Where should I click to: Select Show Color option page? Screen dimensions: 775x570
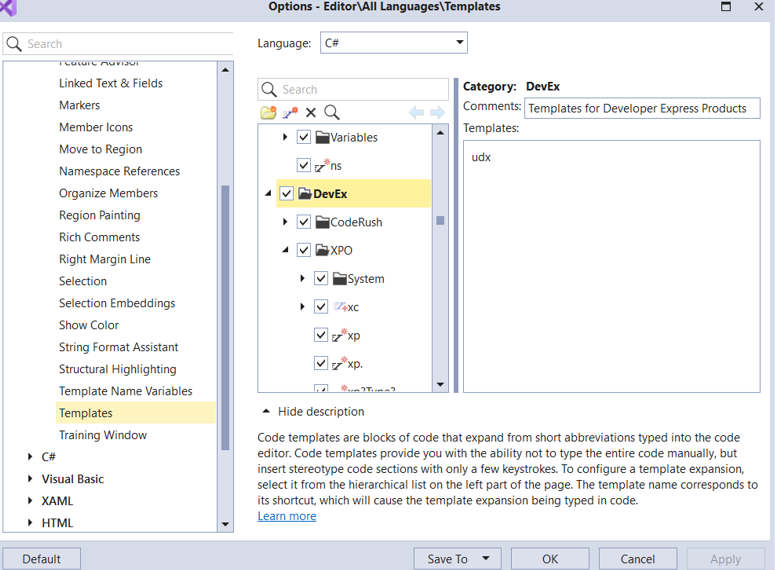pyautogui.click(x=88, y=325)
